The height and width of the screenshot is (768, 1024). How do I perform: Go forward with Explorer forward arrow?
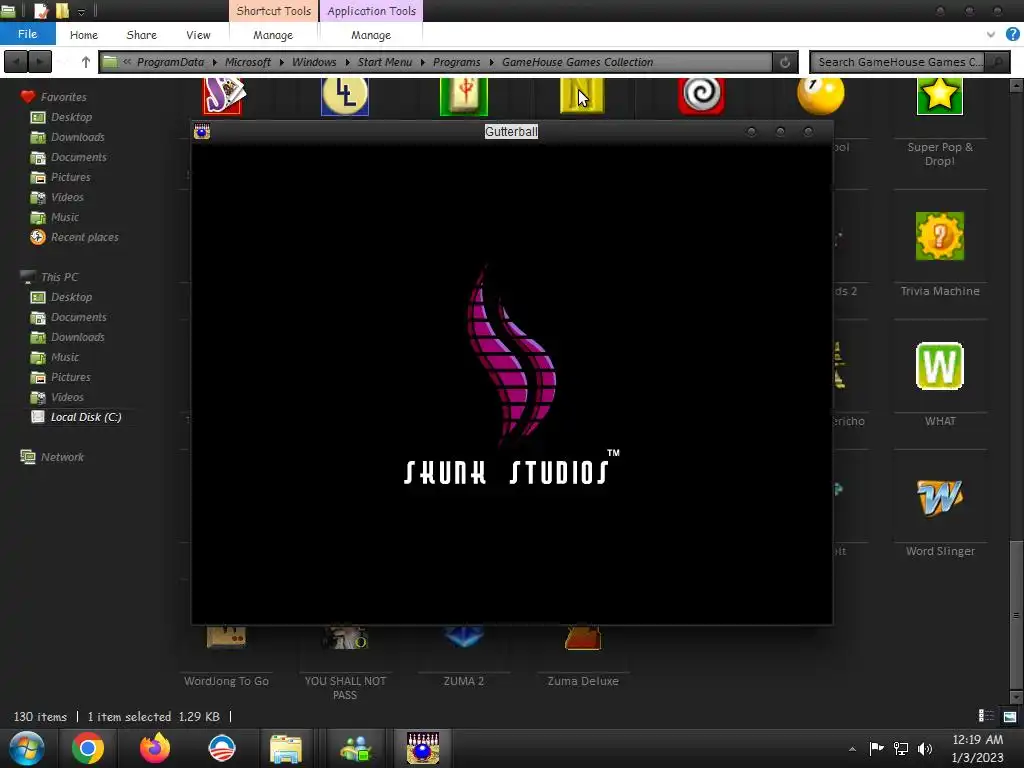point(40,62)
